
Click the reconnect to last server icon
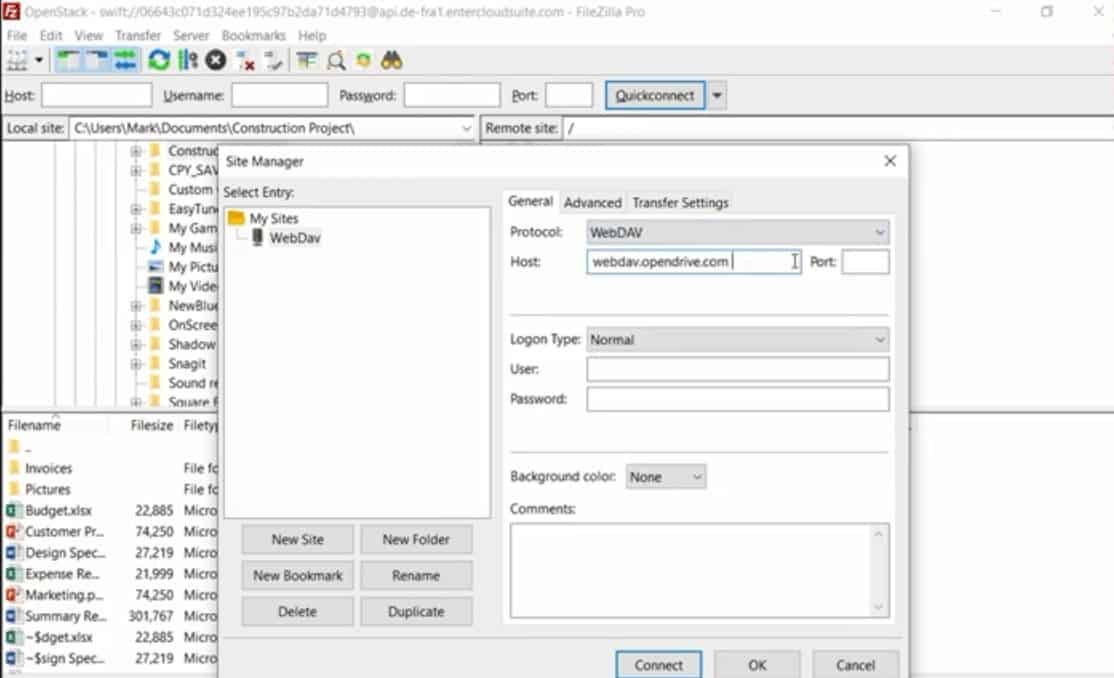(x=274, y=61)
